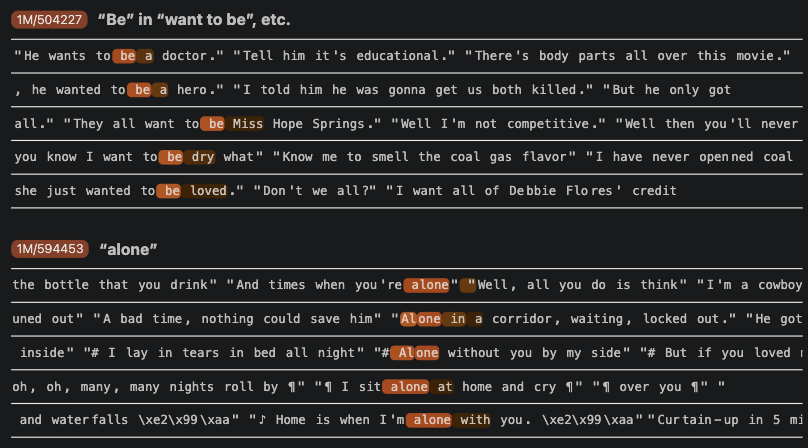Select highlighted "alone" after "when you're"
The width and height of the screenshot is (808, 448).
[428, 285]
